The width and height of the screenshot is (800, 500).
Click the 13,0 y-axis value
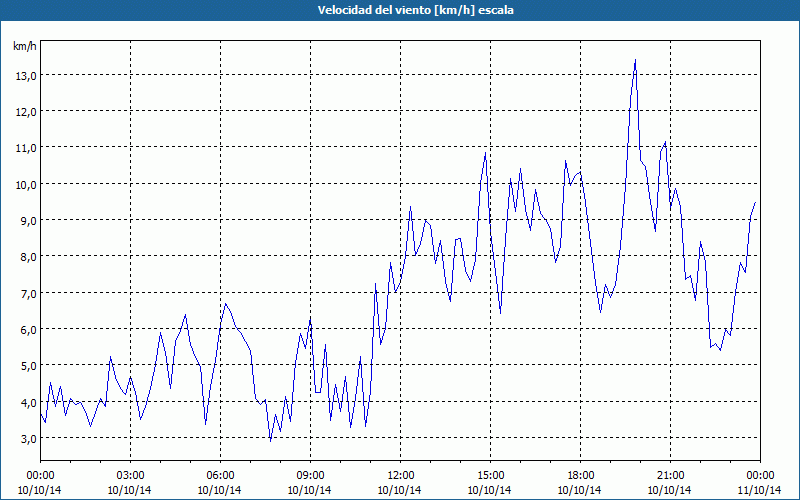(26, 76)
